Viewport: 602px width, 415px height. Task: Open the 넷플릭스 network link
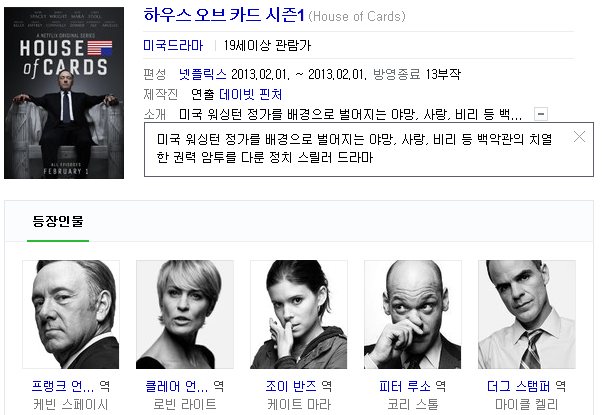(x=202, y=74)
